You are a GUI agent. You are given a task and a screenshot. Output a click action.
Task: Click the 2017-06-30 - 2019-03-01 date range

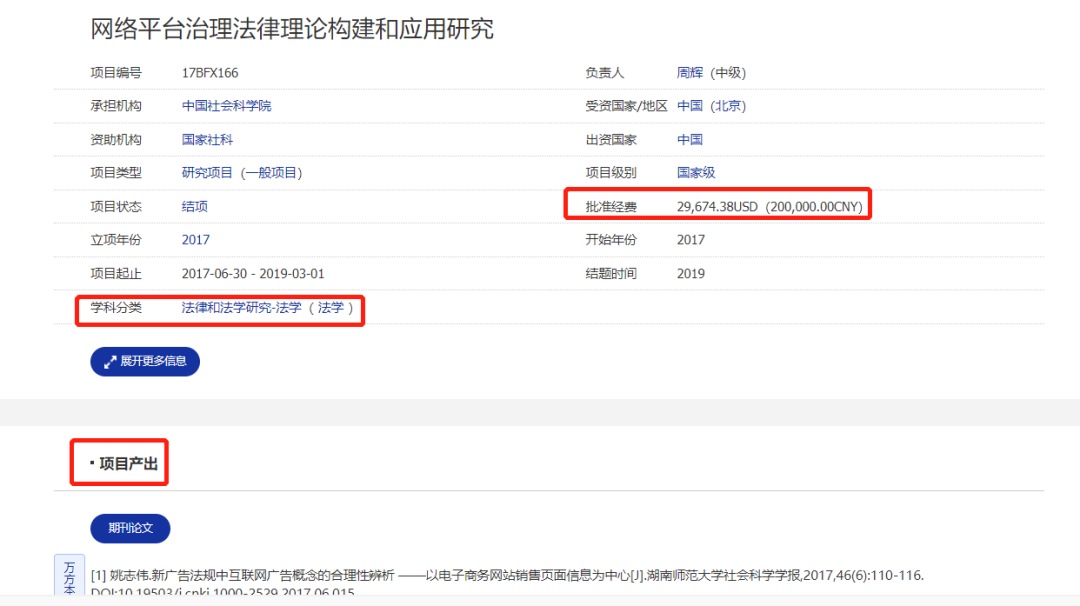(x=253, y=274)
